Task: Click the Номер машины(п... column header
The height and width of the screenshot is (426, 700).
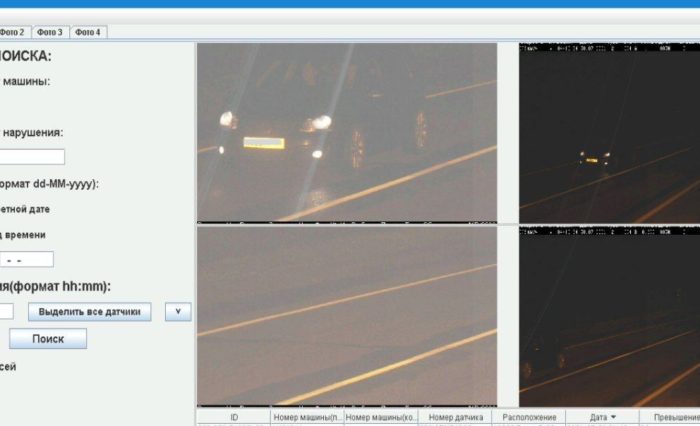Action: 307,417
